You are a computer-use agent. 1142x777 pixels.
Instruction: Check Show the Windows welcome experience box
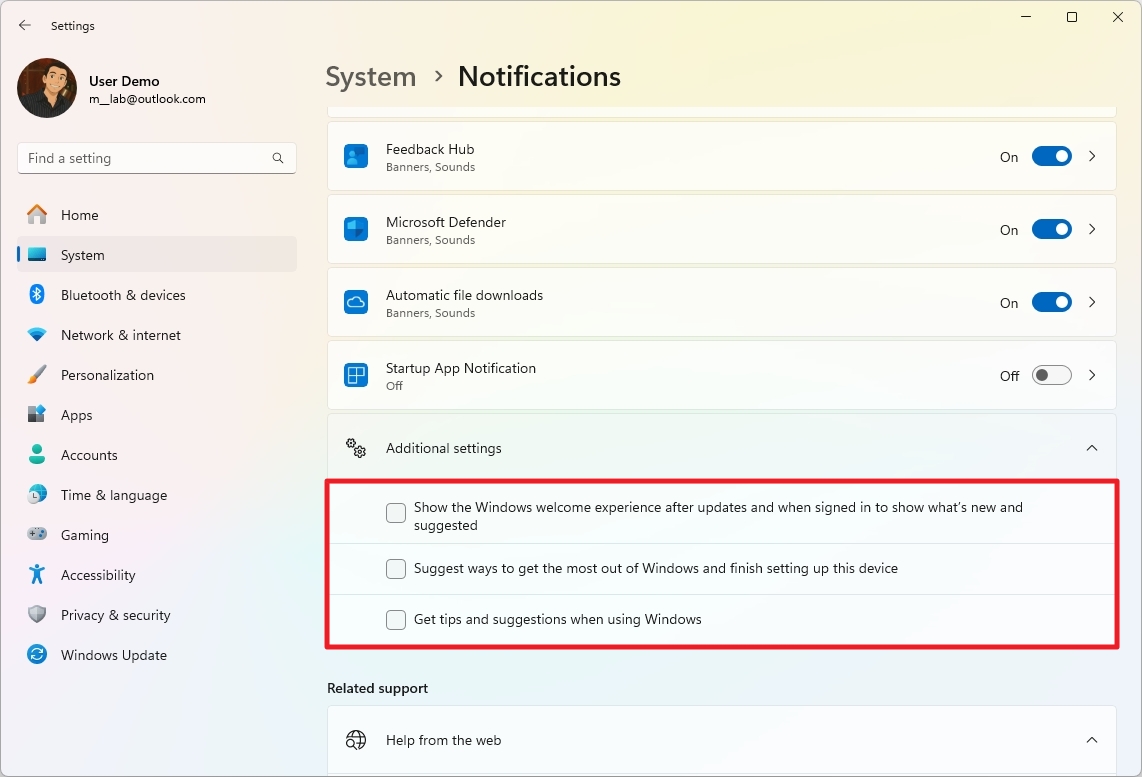click(x=396, y=514)
